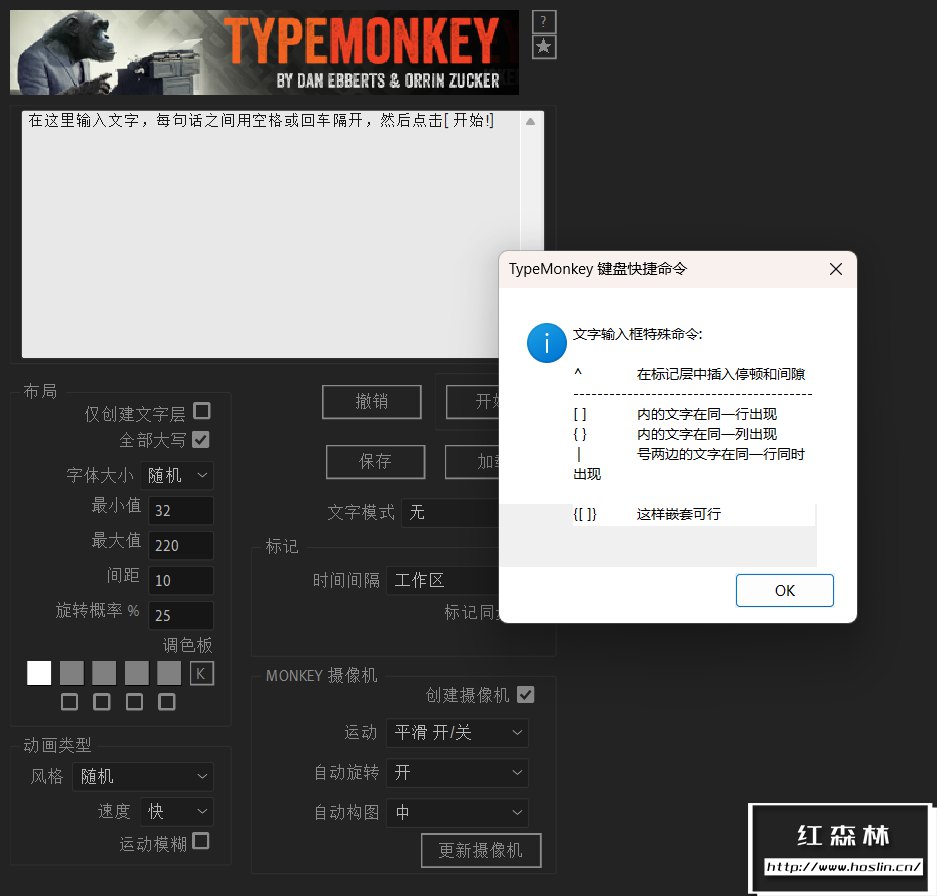Click the 内的文字在同一列出现 text

pyautogui.click(x=706, y=434)
